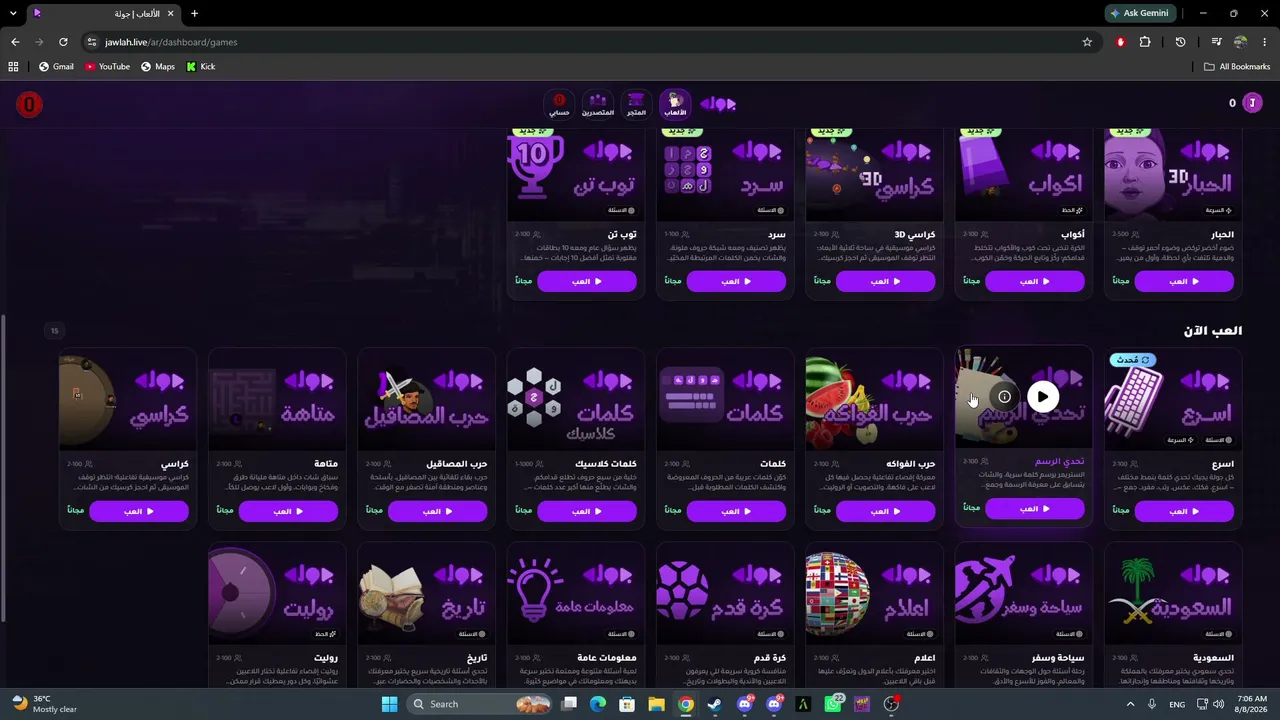Open the المتجر (Store) nav tab

[x=636, y=103]
